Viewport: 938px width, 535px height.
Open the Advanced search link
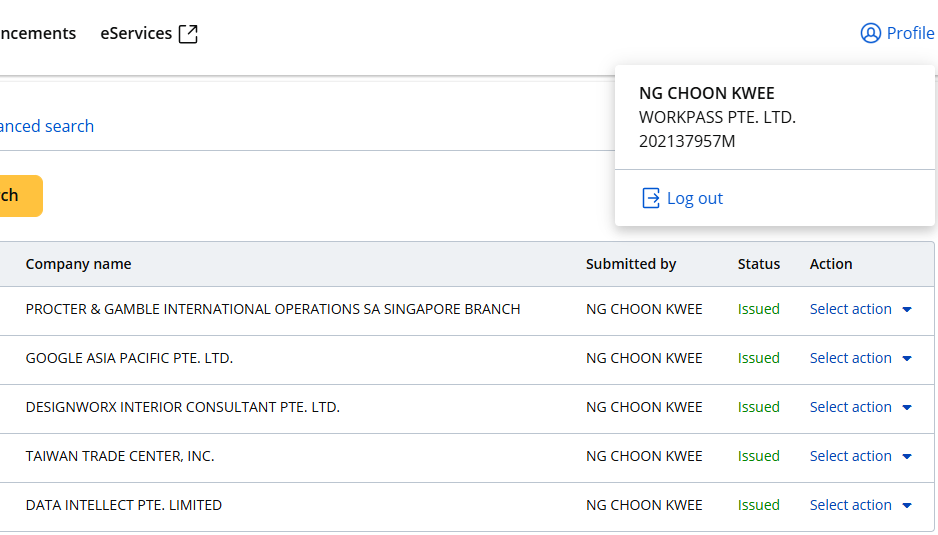pos(46,126)
